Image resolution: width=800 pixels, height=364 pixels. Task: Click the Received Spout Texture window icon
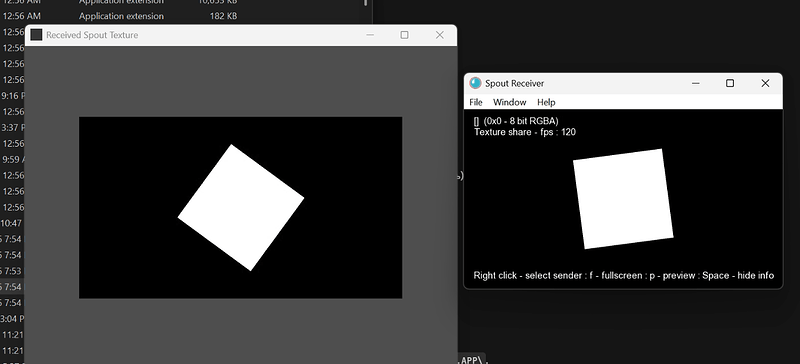tap(36, 35)
